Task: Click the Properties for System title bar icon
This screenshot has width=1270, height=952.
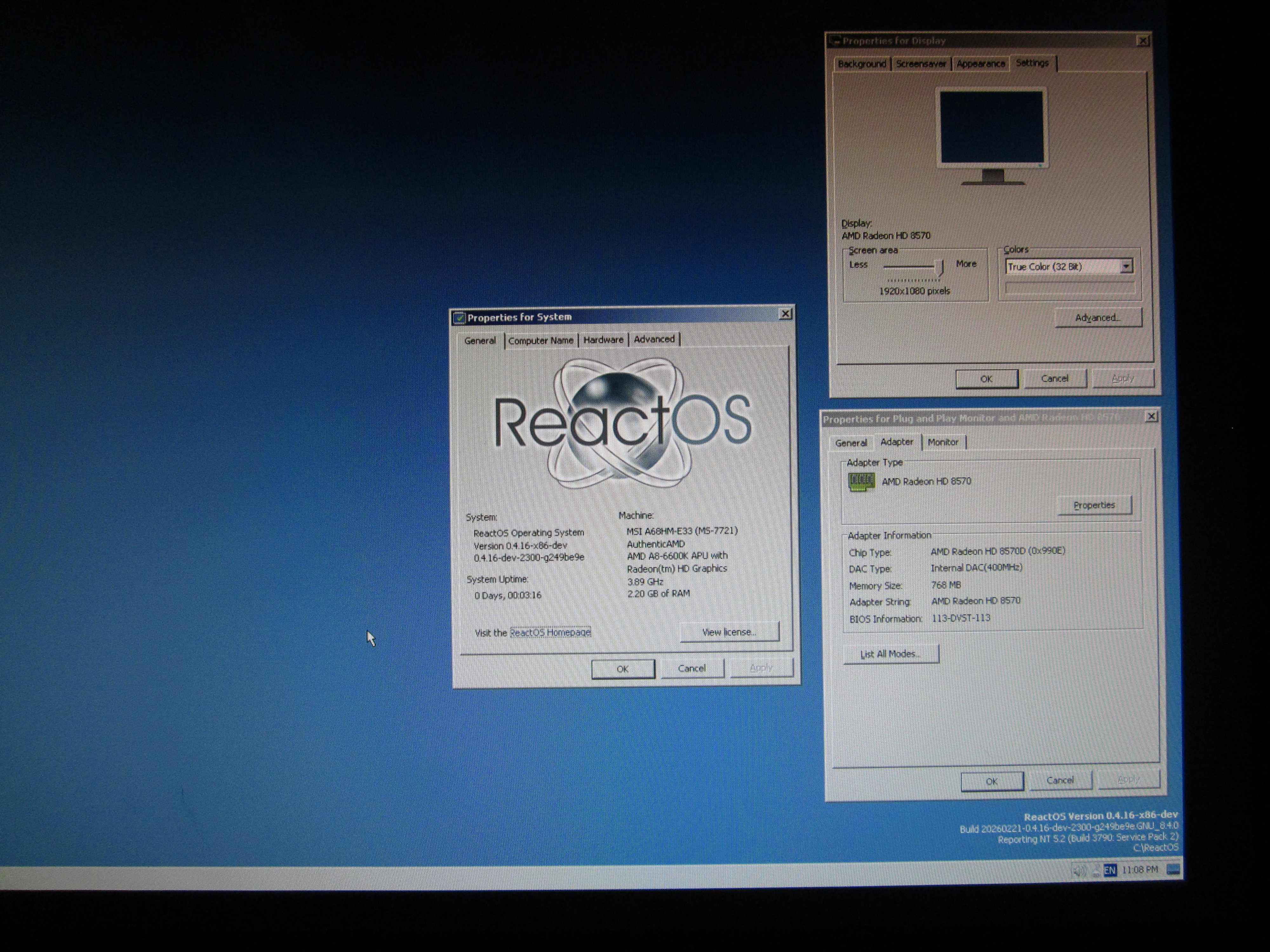Action: pos(459,317)
